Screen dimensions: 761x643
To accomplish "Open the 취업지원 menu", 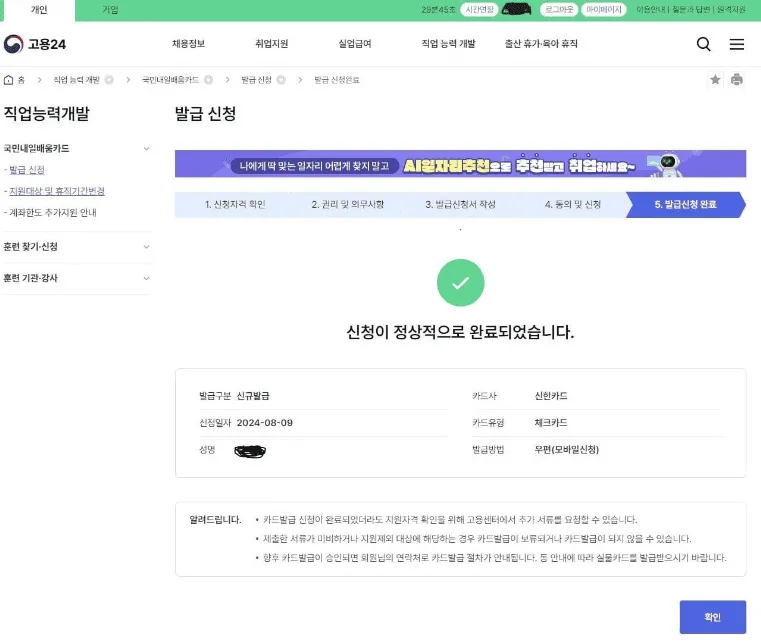I will click(271, 44).
